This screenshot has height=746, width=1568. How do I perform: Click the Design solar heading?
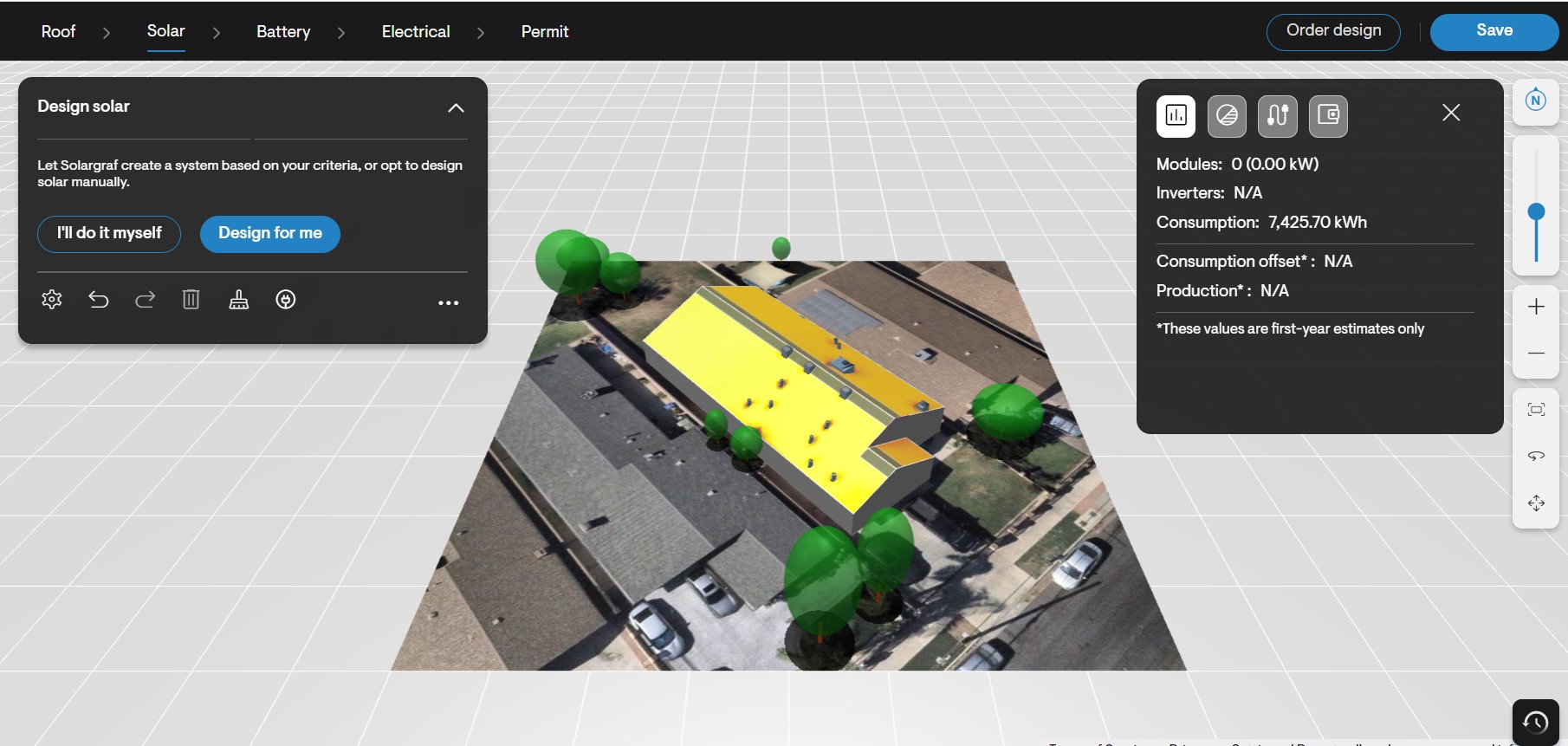pos(83,107)
